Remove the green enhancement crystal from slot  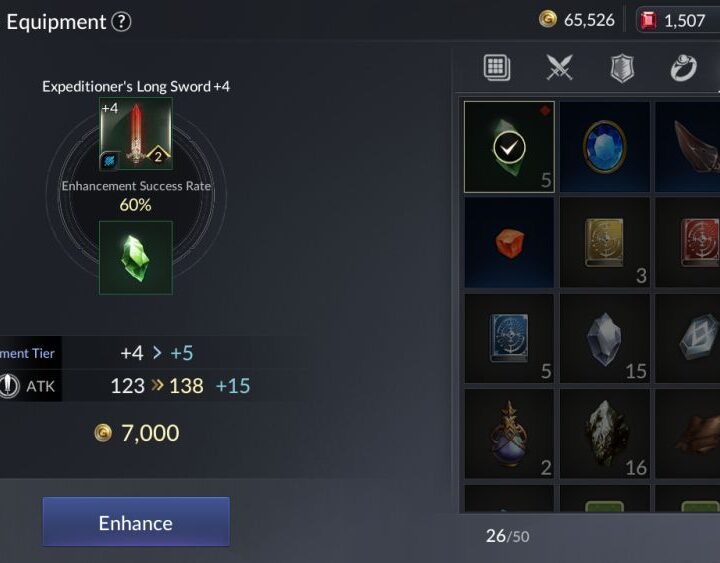point(136,258)
